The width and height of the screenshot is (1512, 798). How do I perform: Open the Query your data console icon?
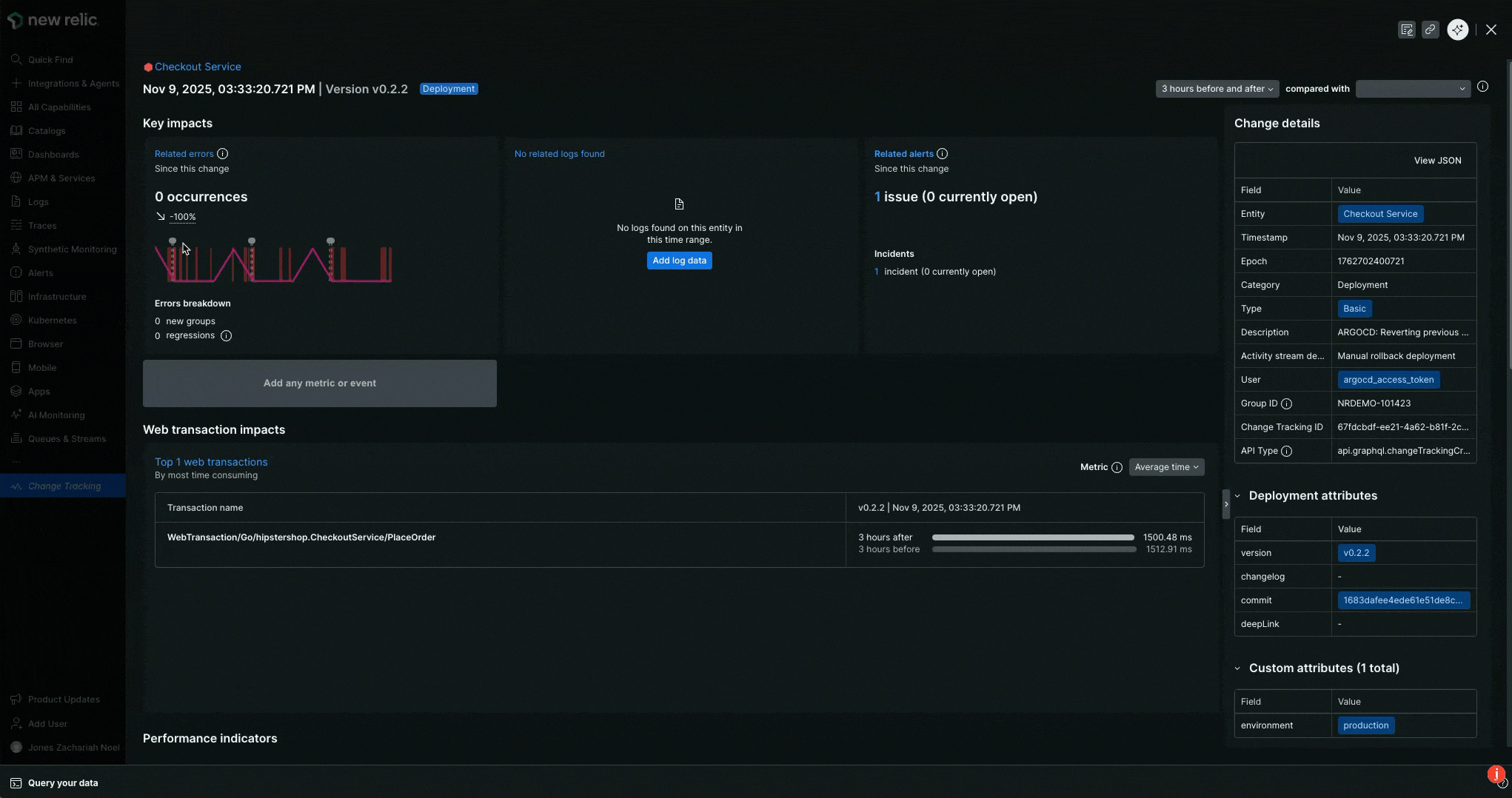click(16, 783)
